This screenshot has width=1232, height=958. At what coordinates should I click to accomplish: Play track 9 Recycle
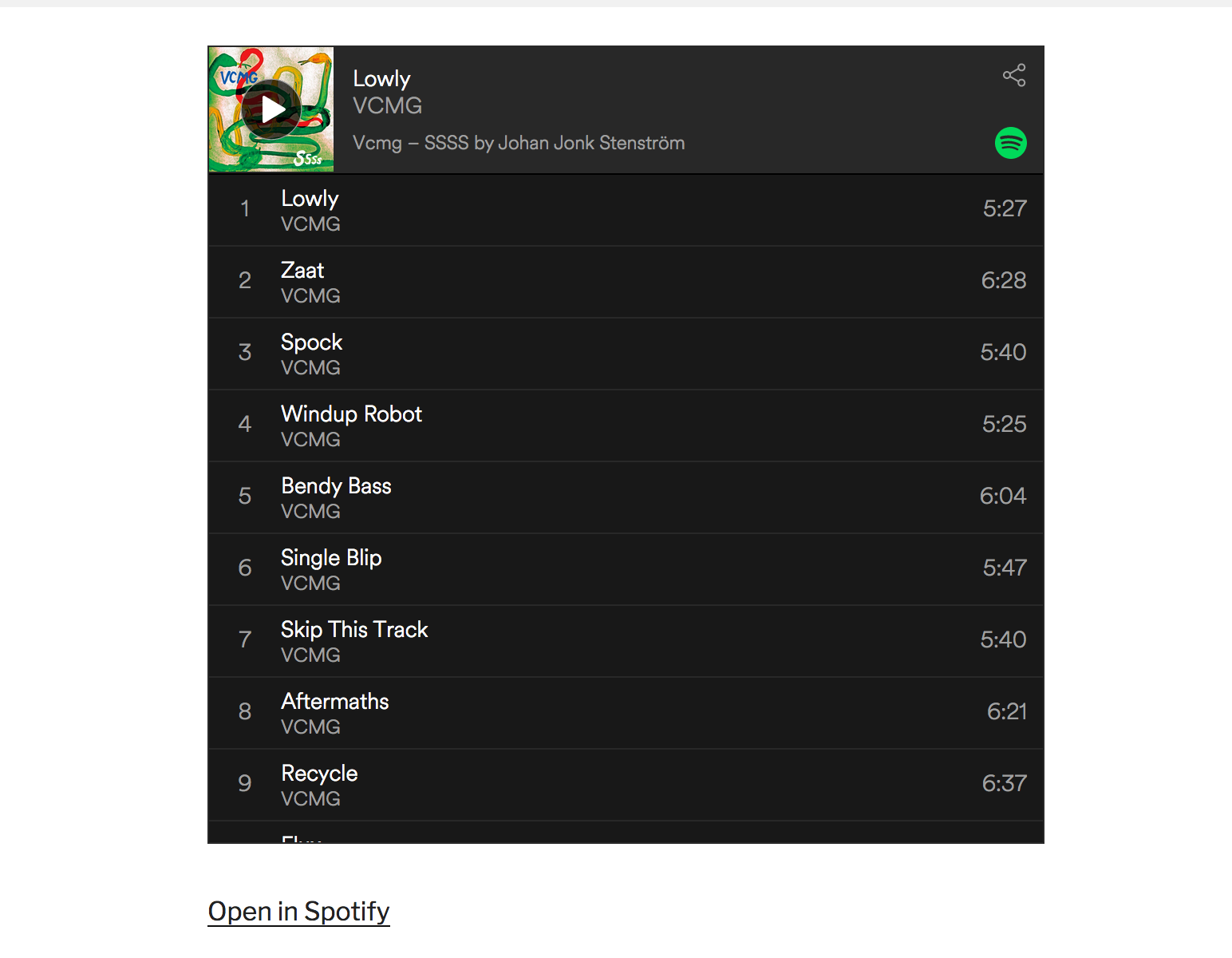click(x=626, y=785)
